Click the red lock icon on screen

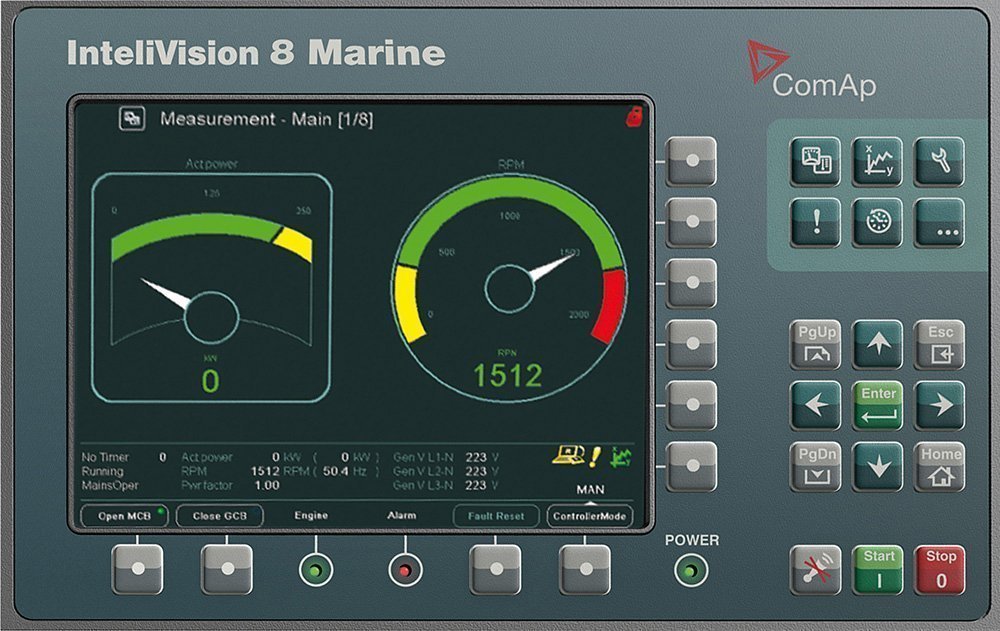[x=633, y=117]
